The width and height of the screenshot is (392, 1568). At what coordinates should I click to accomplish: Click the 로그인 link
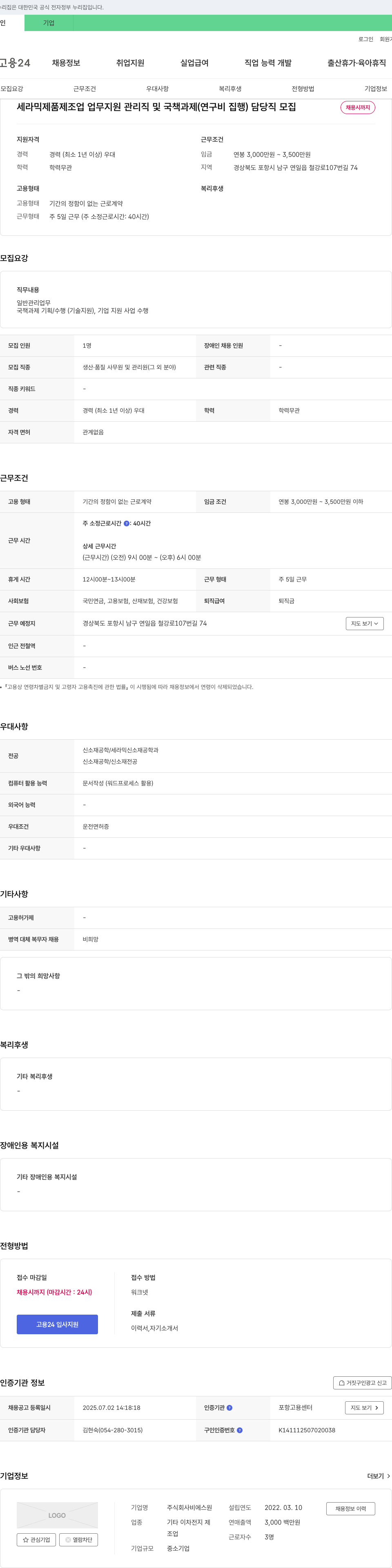coord(365,39)
